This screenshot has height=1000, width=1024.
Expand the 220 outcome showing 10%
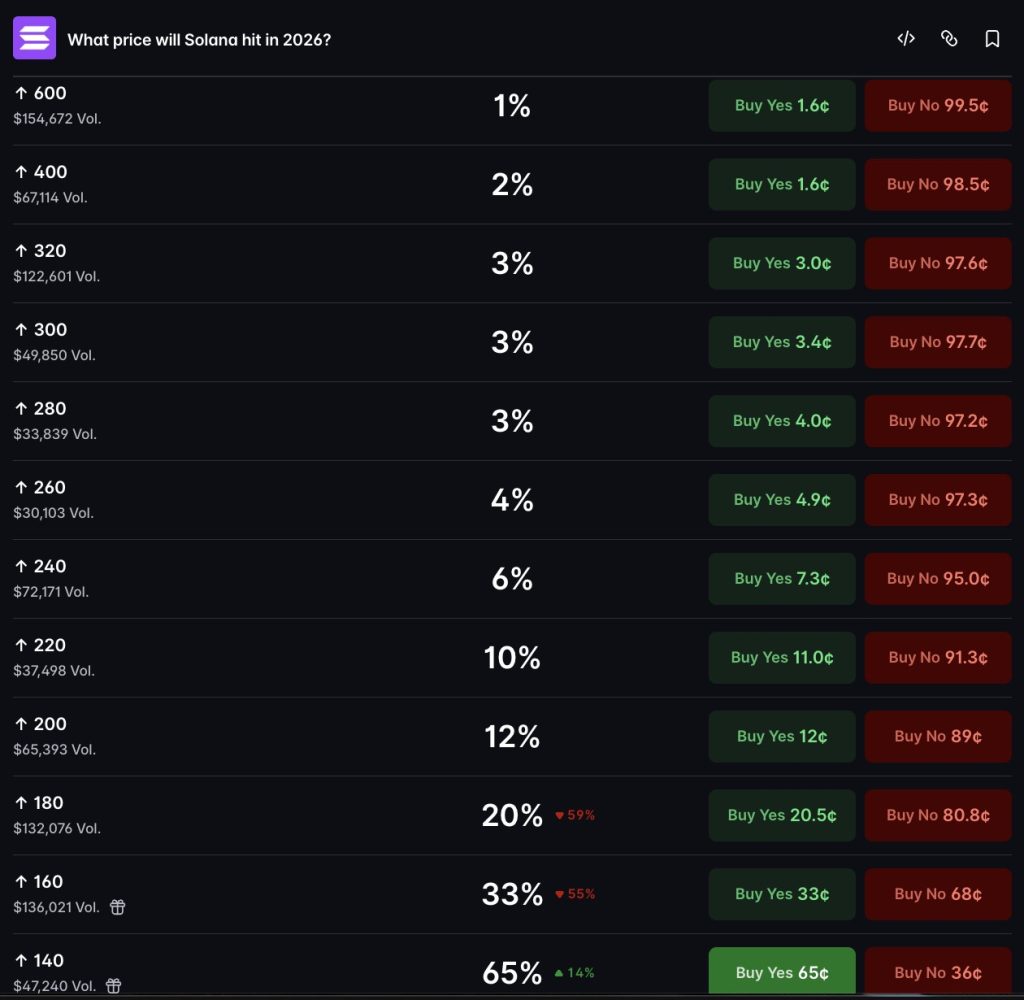tap(512, 658)
